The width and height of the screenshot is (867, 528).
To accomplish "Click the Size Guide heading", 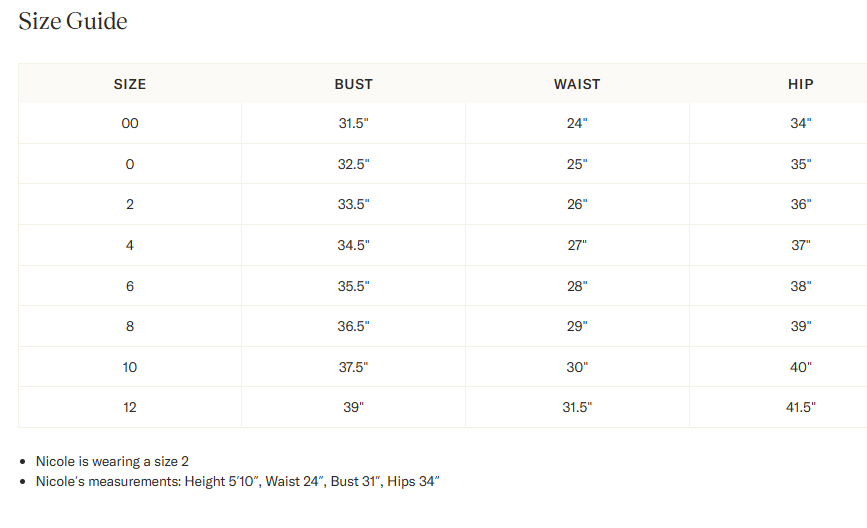I will click(73, 21).
